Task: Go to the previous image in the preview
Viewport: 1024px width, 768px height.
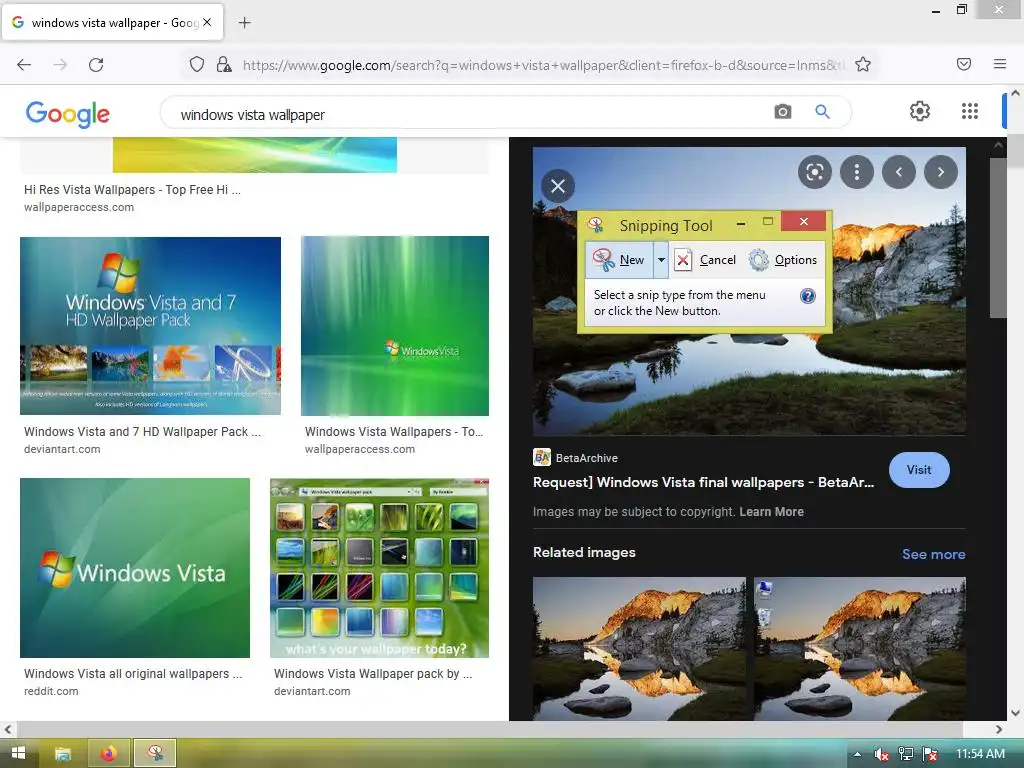Action: click(x=899, y=172)
